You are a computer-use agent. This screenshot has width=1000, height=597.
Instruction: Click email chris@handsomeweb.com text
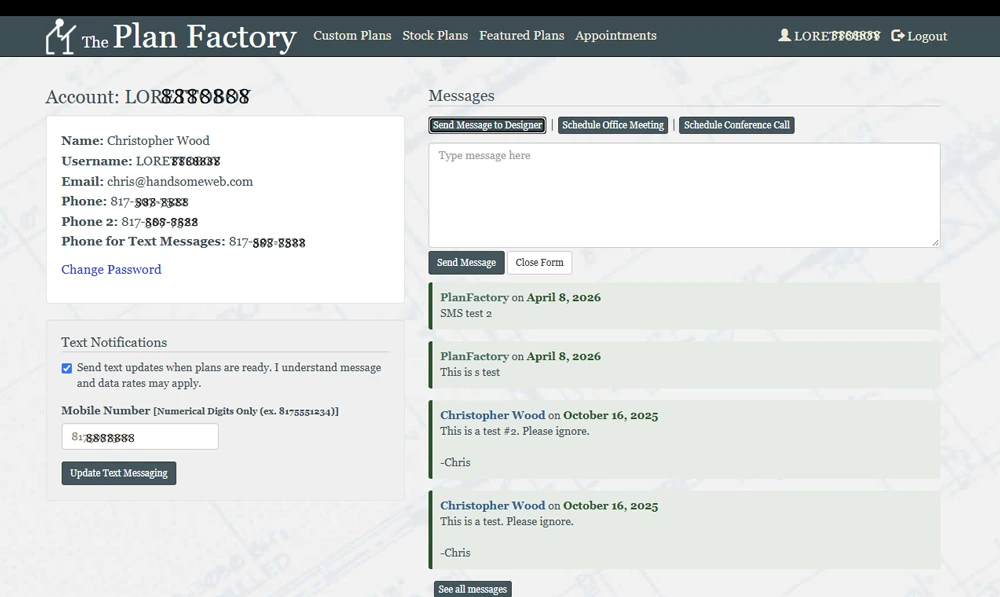(180, 182)
